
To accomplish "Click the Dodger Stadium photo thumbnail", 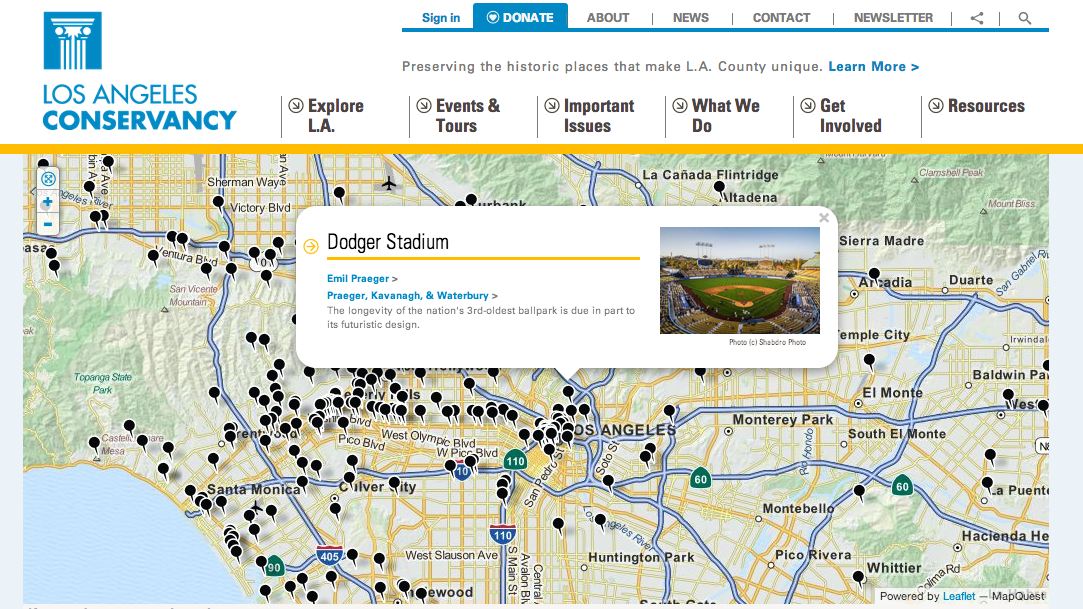I will (x=740, y=280).
